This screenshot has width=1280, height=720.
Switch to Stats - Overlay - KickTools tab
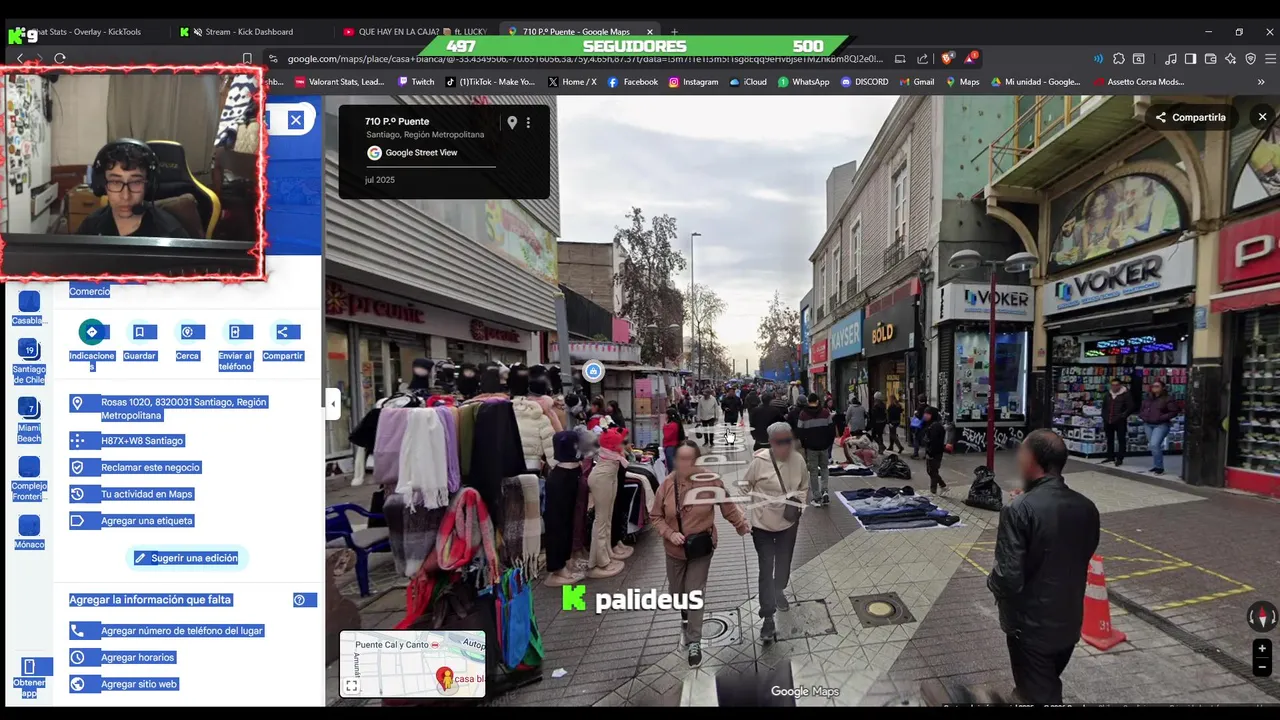pyautogui.click(x=88, y=32)
